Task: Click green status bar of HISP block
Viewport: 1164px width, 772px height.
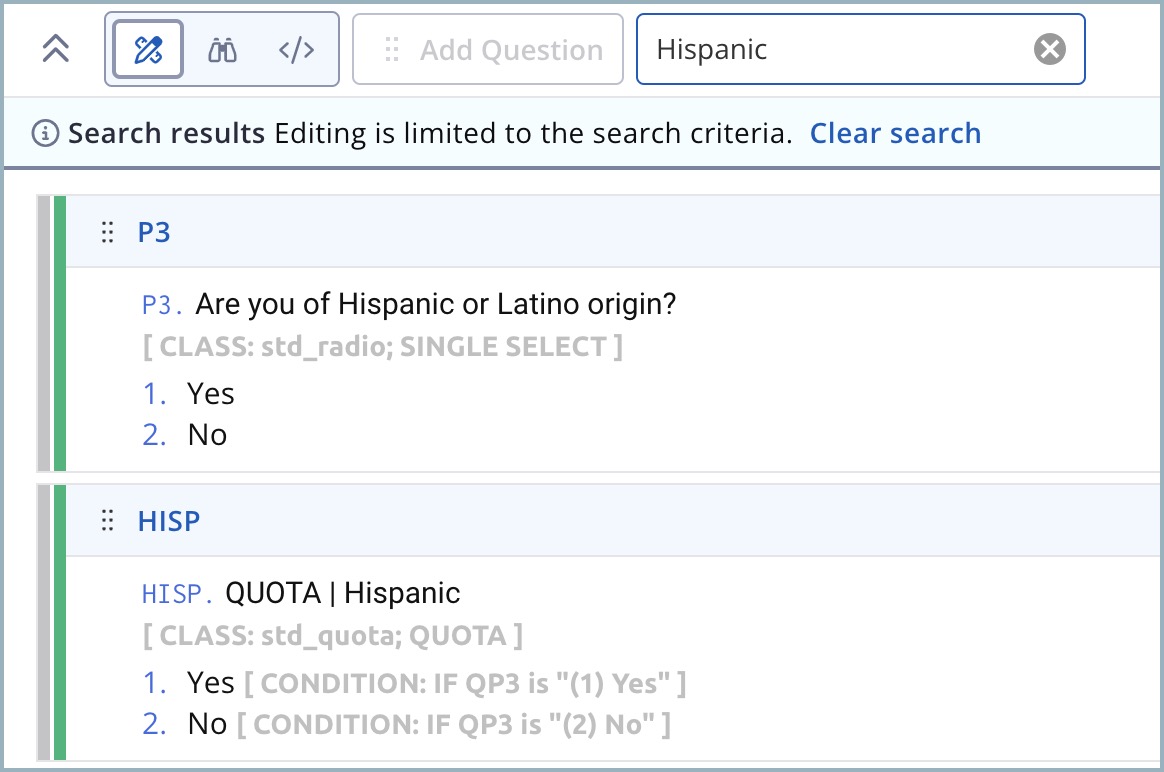Action: click(x=59, y=622)
